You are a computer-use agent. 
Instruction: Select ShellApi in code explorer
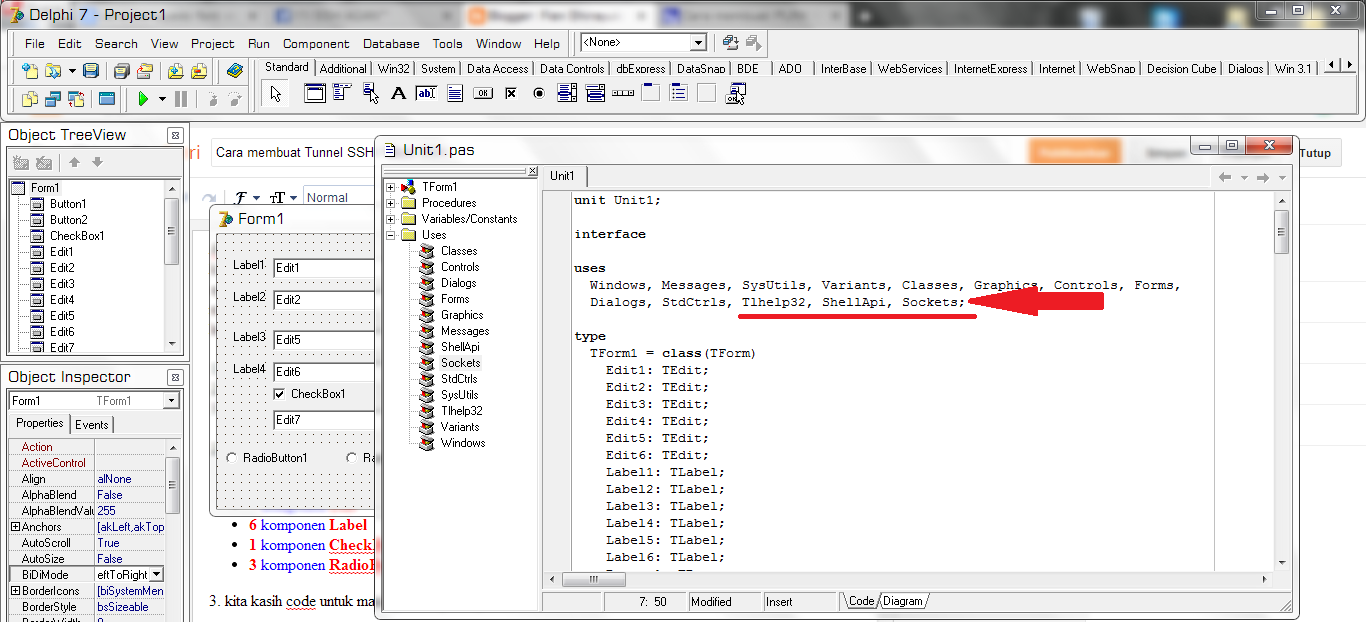click(x=460, y=347)
